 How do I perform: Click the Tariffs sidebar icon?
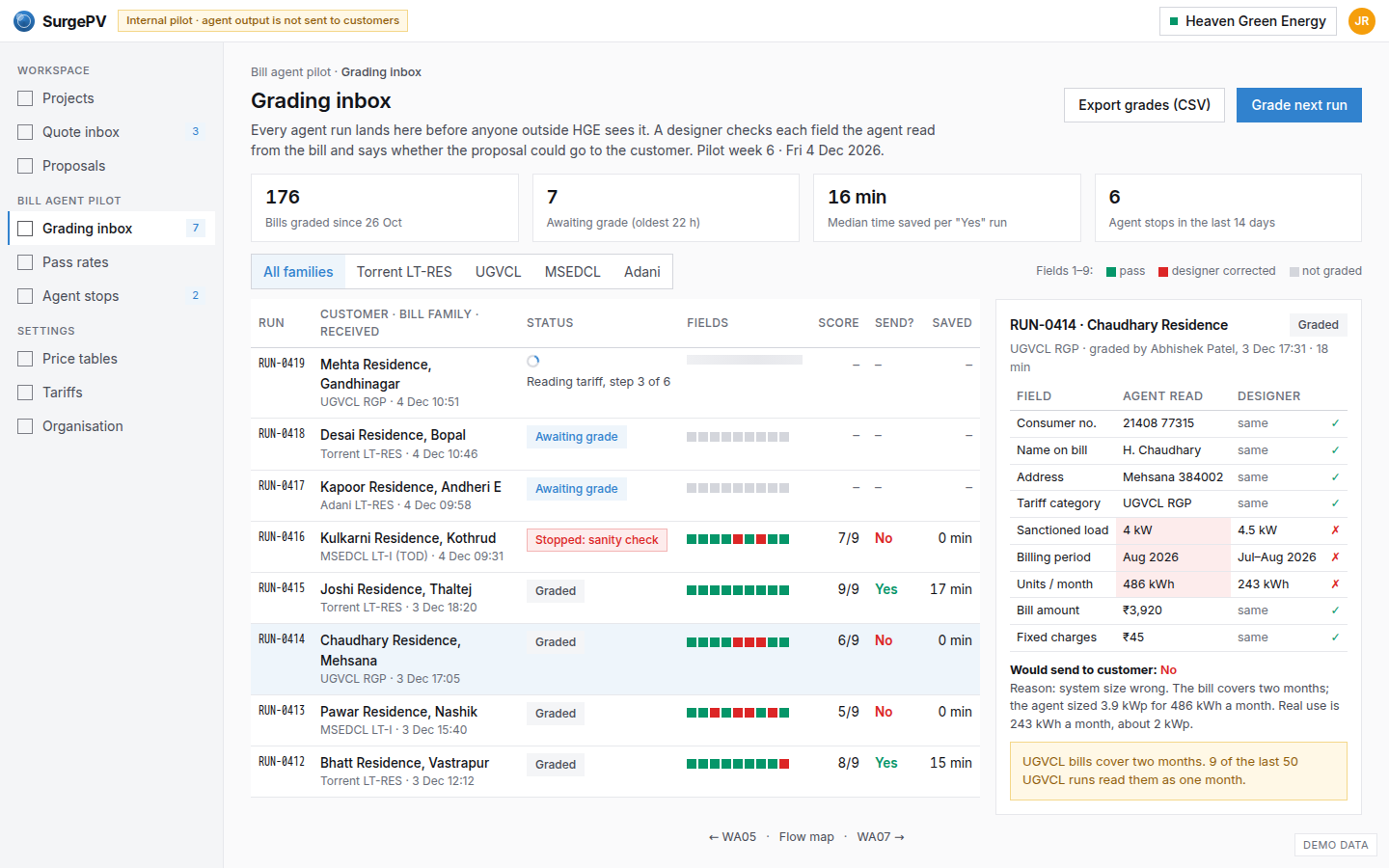point(25,393)
